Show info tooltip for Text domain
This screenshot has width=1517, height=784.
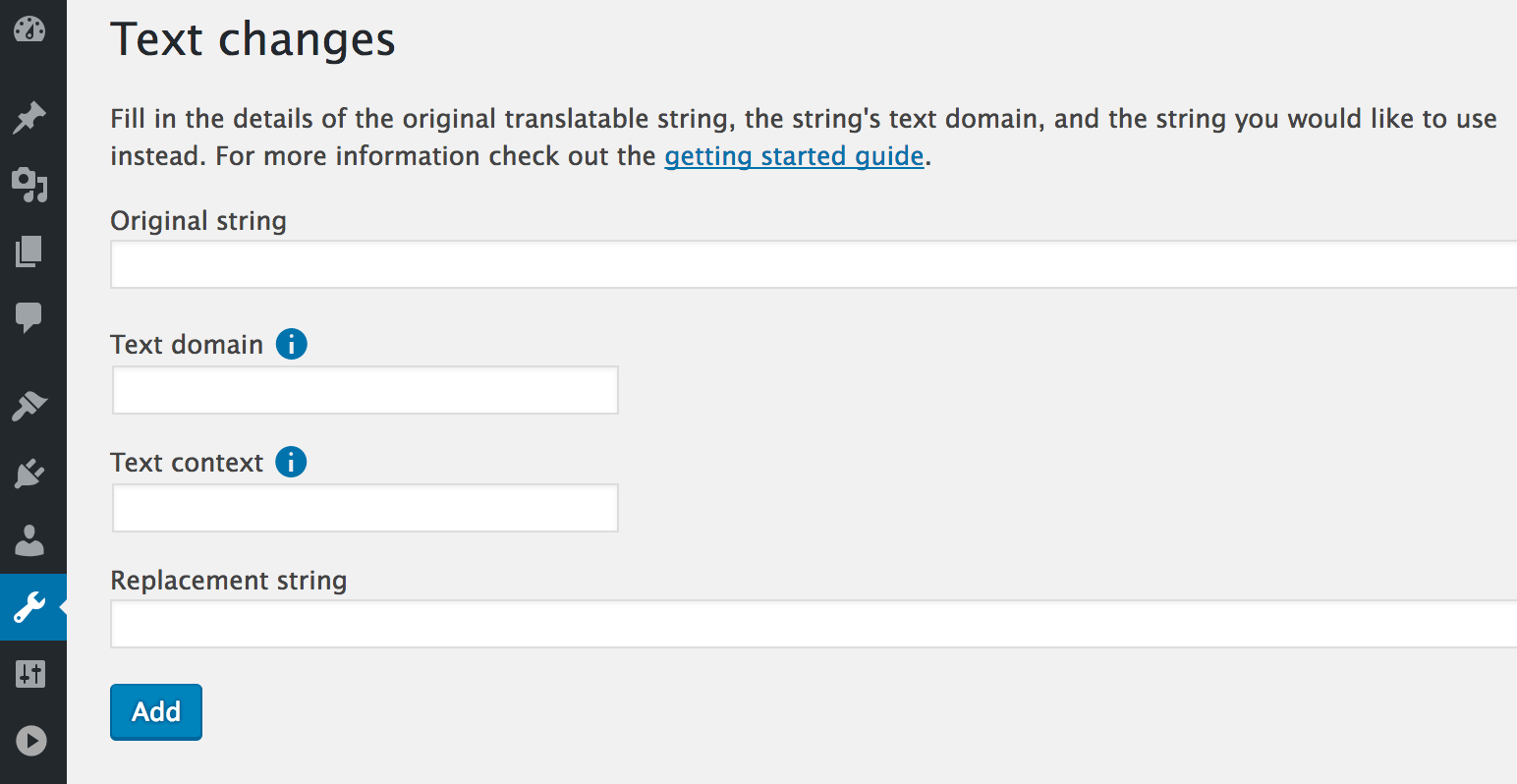(x=291, y=344)
